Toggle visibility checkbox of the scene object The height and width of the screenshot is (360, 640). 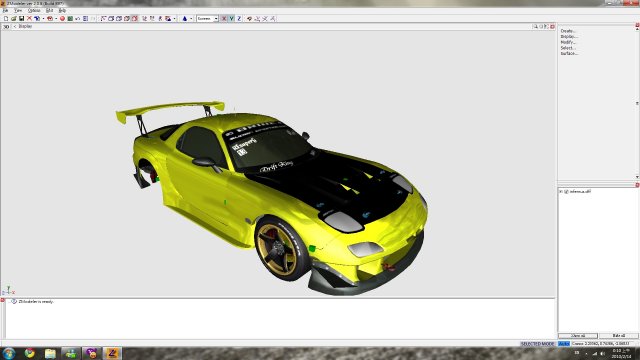[566, 191]
